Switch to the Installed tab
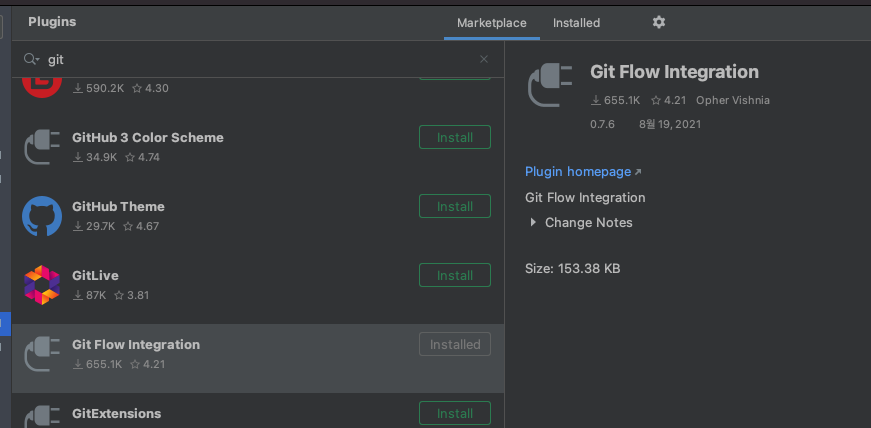The width and height of the screenshot is (871, 428). (x=576, y=23)
